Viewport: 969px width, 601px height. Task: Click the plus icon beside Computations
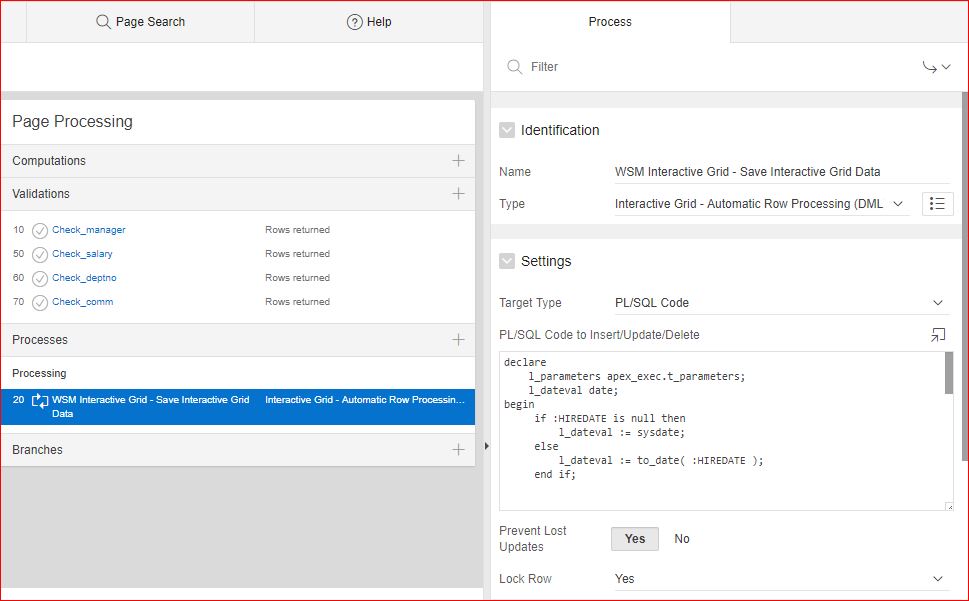(458, 161)
